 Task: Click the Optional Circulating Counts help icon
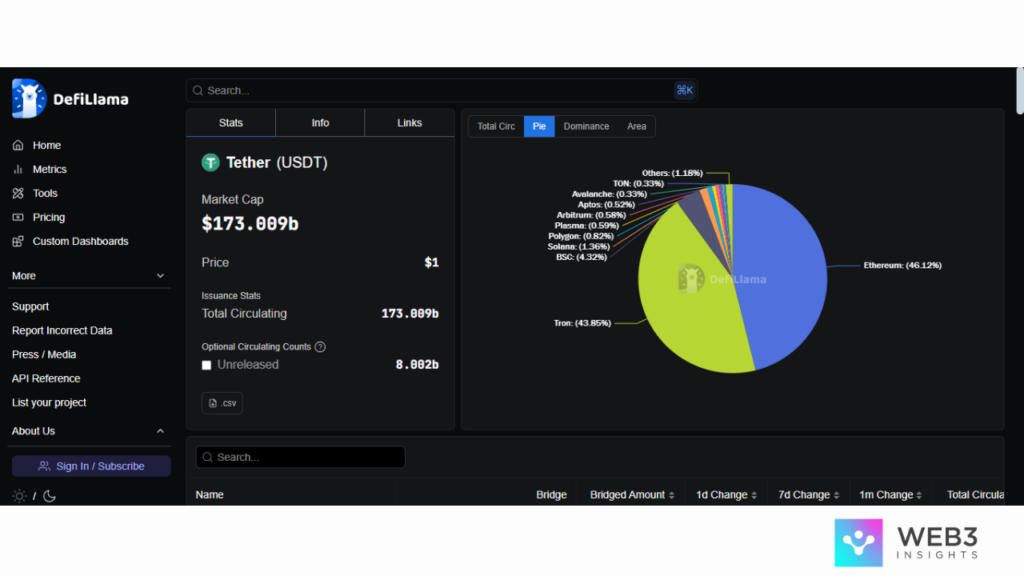pyautogui.click(x=320, y=347)
